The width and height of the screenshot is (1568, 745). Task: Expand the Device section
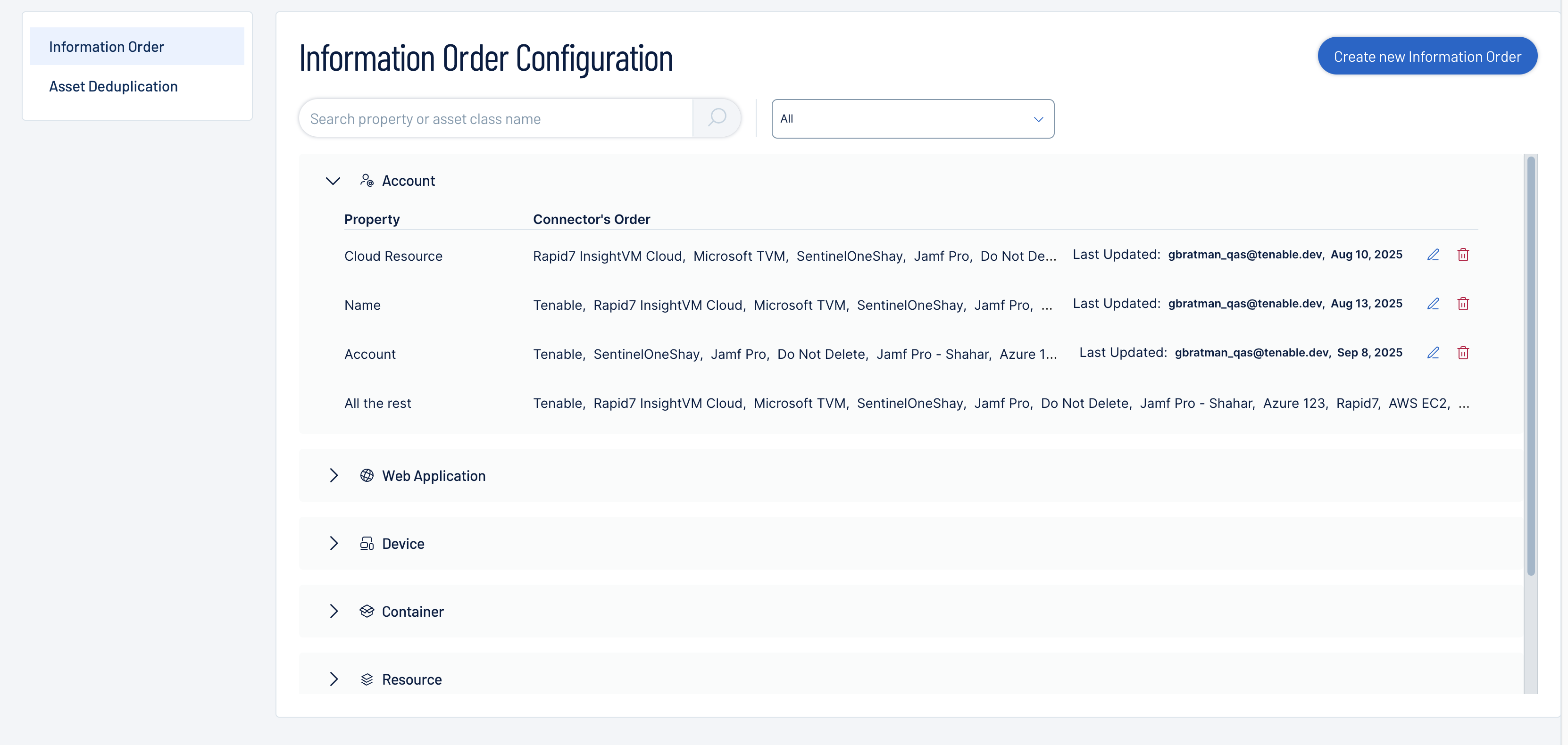pyautogui.click(x=334, y=544)
